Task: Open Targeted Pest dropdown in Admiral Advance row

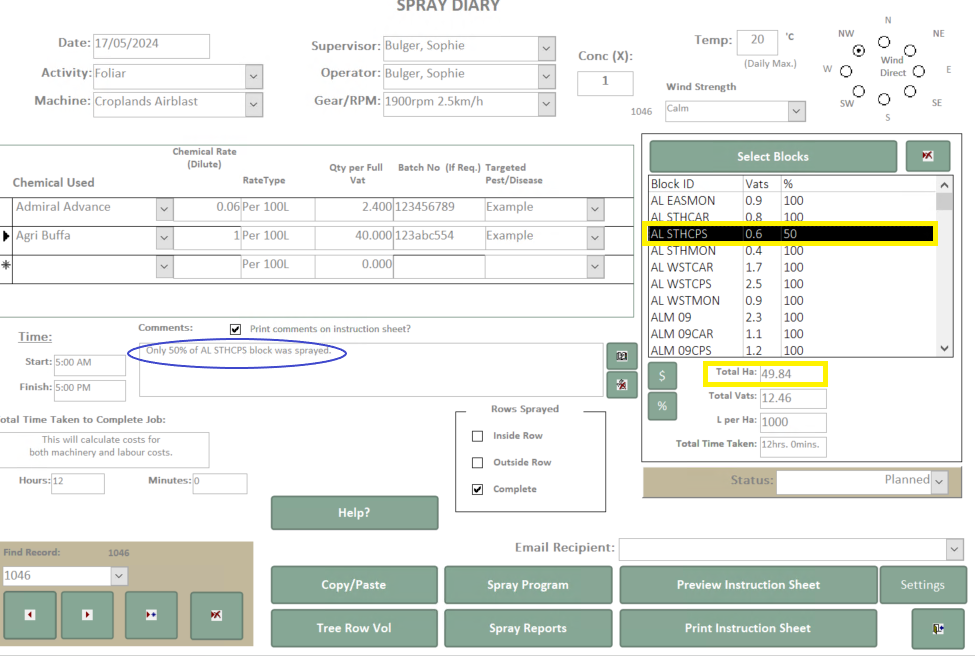Action: pos(595,209)
